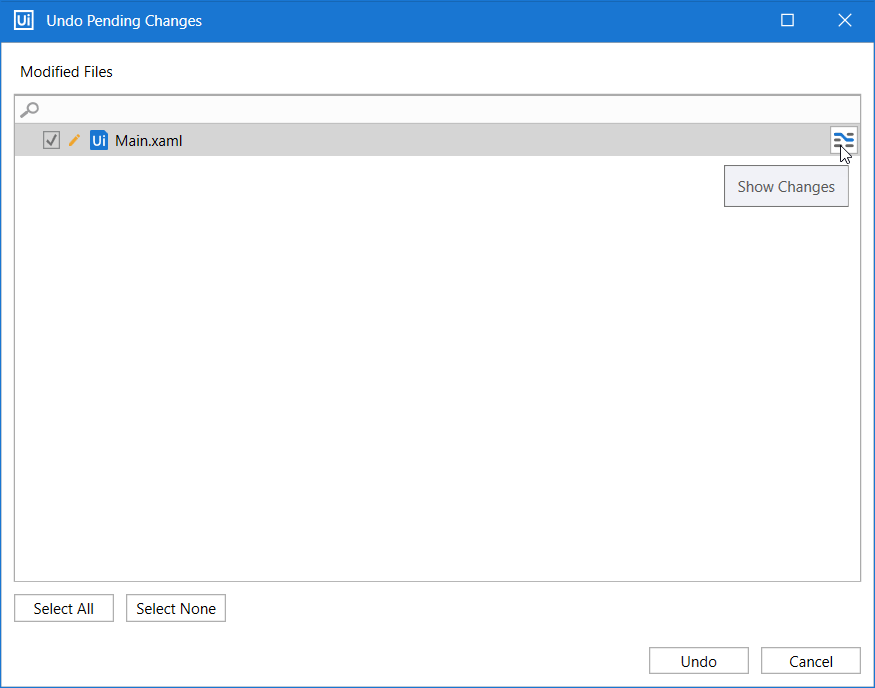This screenshot has height=688, width=875.
Task: Click the pencil edit icon beside Main.xaml
Action: (73, 140)
